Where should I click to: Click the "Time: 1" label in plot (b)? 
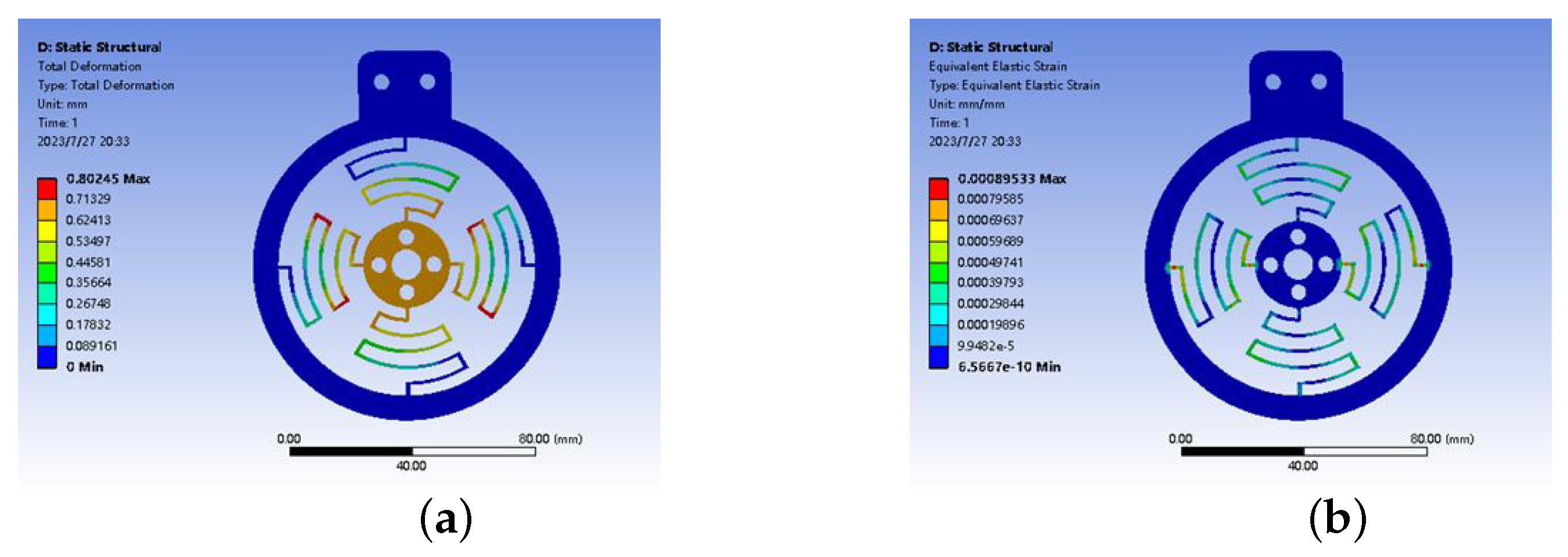coord(949,123)
